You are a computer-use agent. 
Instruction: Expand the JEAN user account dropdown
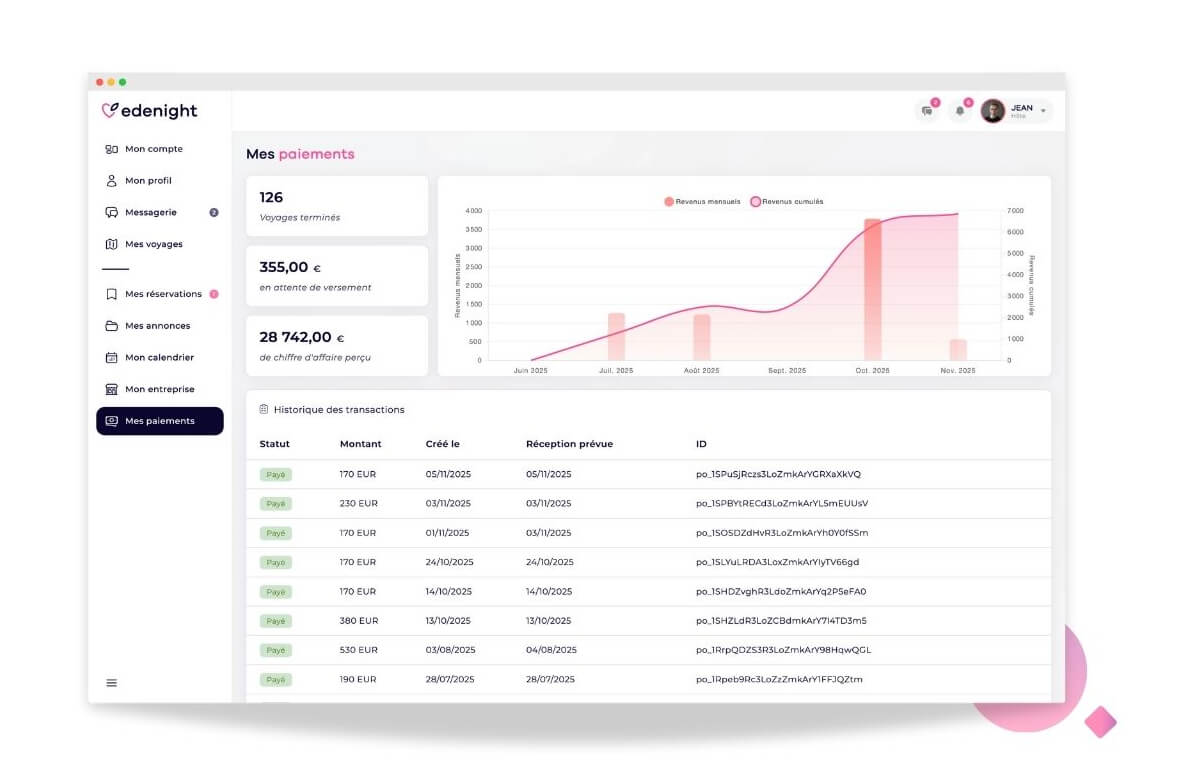pos(1043,111)
